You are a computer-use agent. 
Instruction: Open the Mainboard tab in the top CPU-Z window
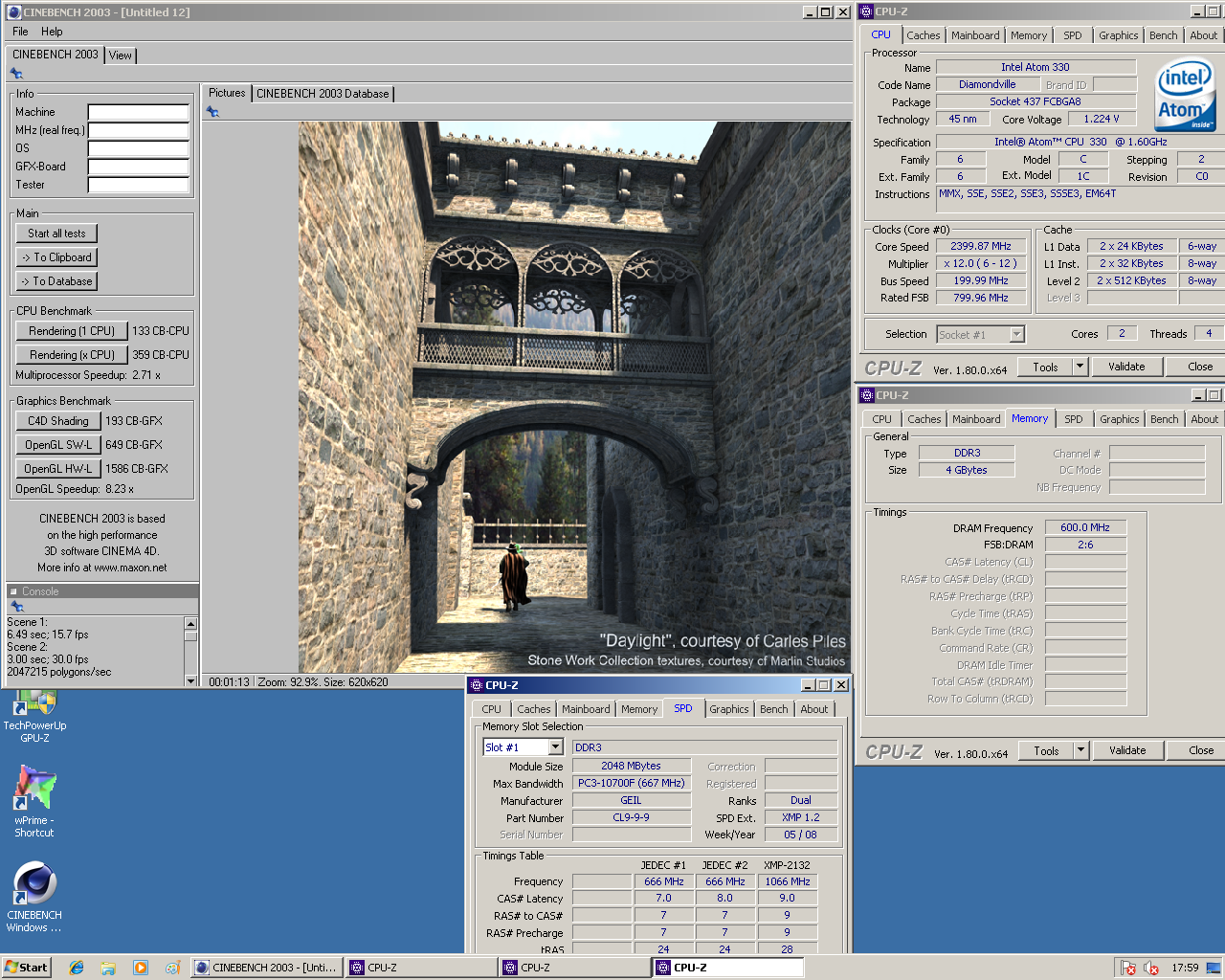(975, 35)
